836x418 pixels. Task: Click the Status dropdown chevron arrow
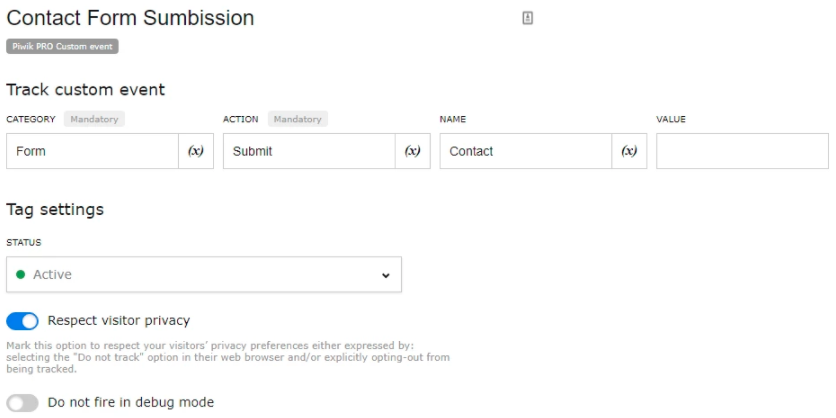pos(385,276)
